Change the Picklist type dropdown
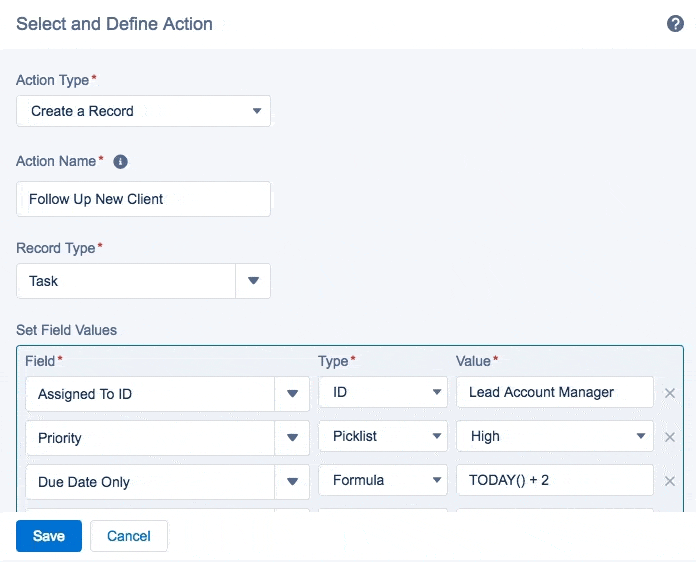Screen dimensions: 696x562 [x=383, y=436]
